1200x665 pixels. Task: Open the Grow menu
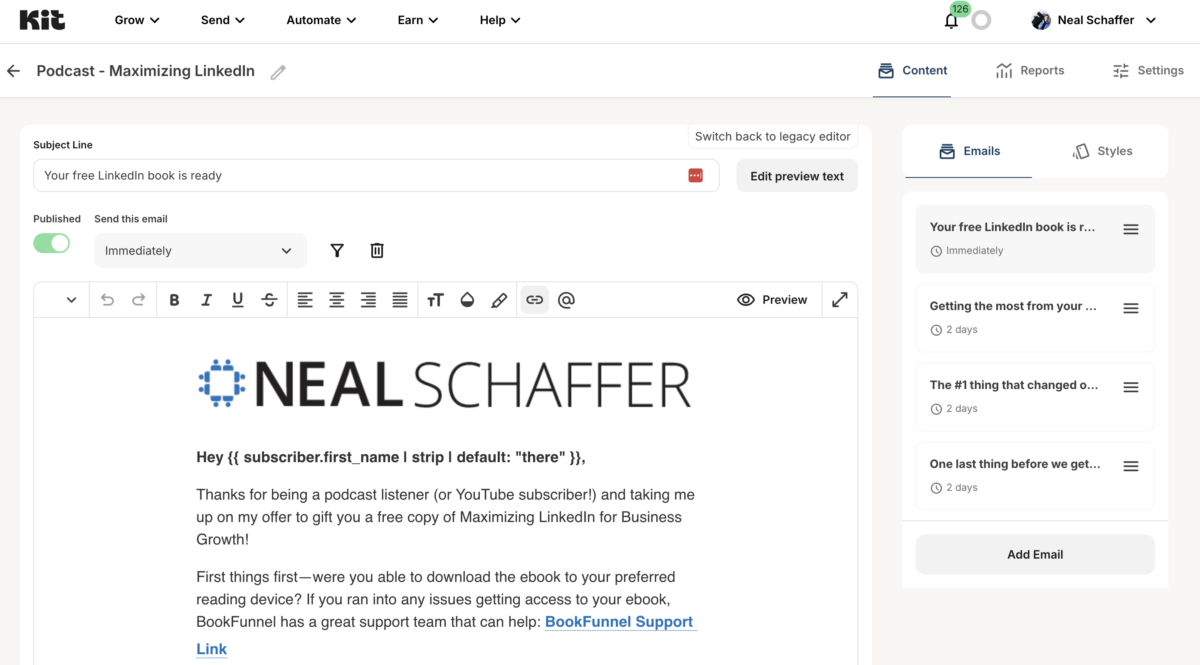[137, 20]
